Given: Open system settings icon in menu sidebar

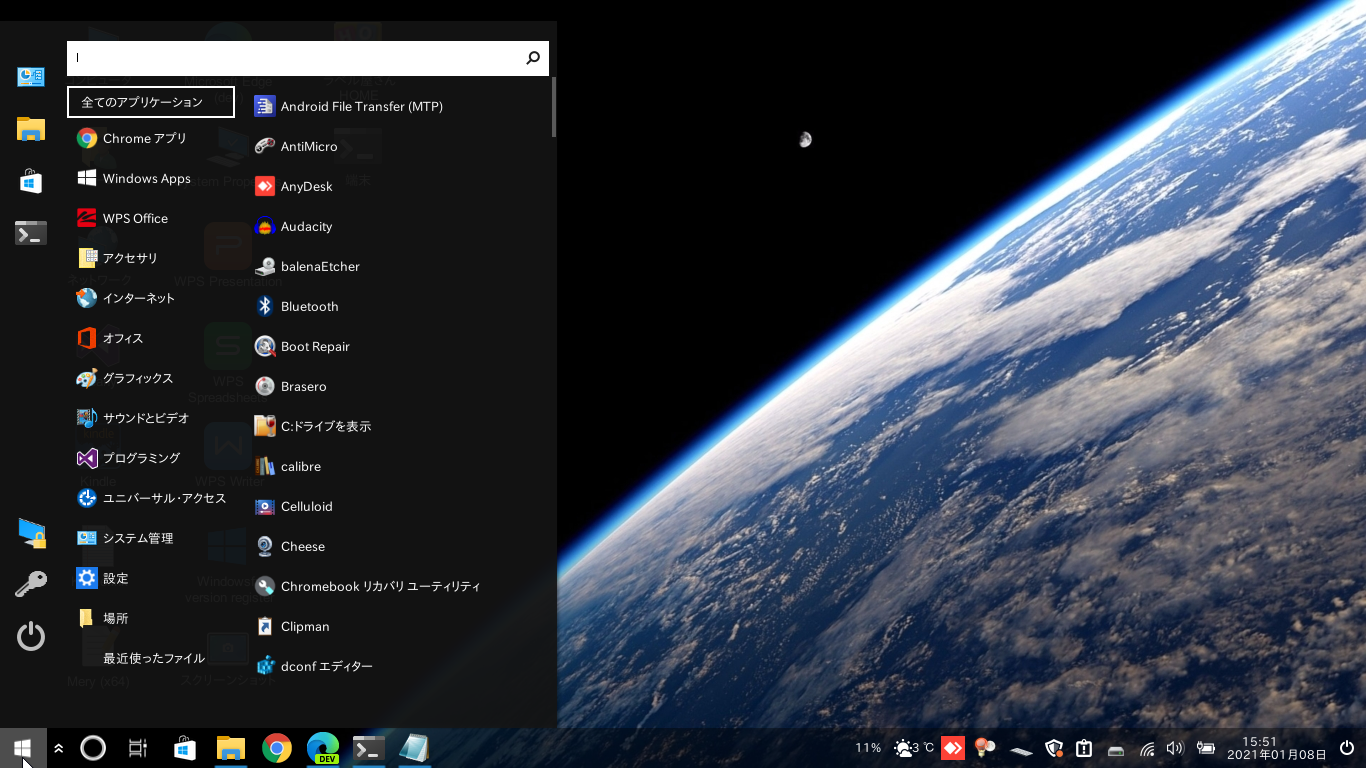Looking at the screenshot, I should click(31, 77).
